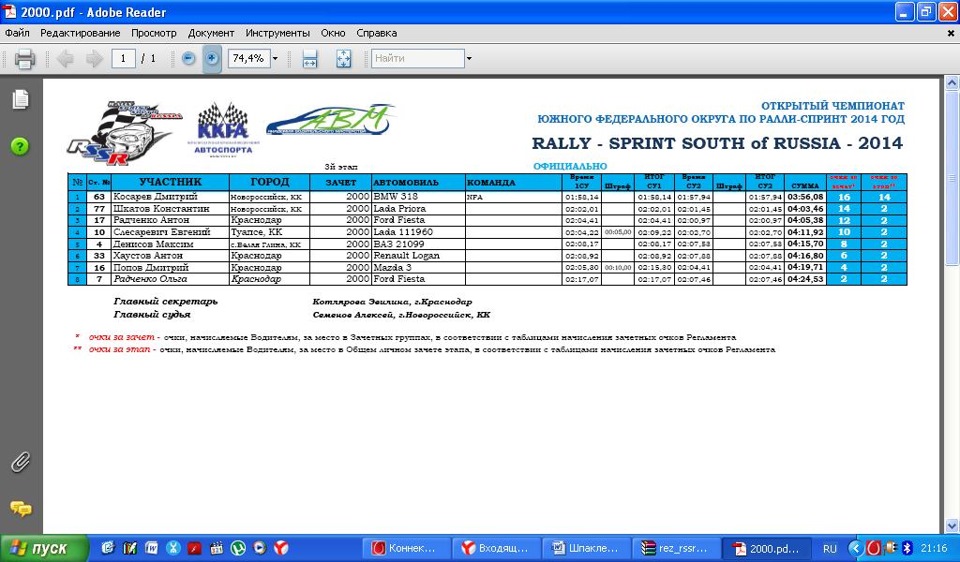This screenshot has height=562, width=960.
Task: Click the zoom in plus button
Action: tap(212, 58)
